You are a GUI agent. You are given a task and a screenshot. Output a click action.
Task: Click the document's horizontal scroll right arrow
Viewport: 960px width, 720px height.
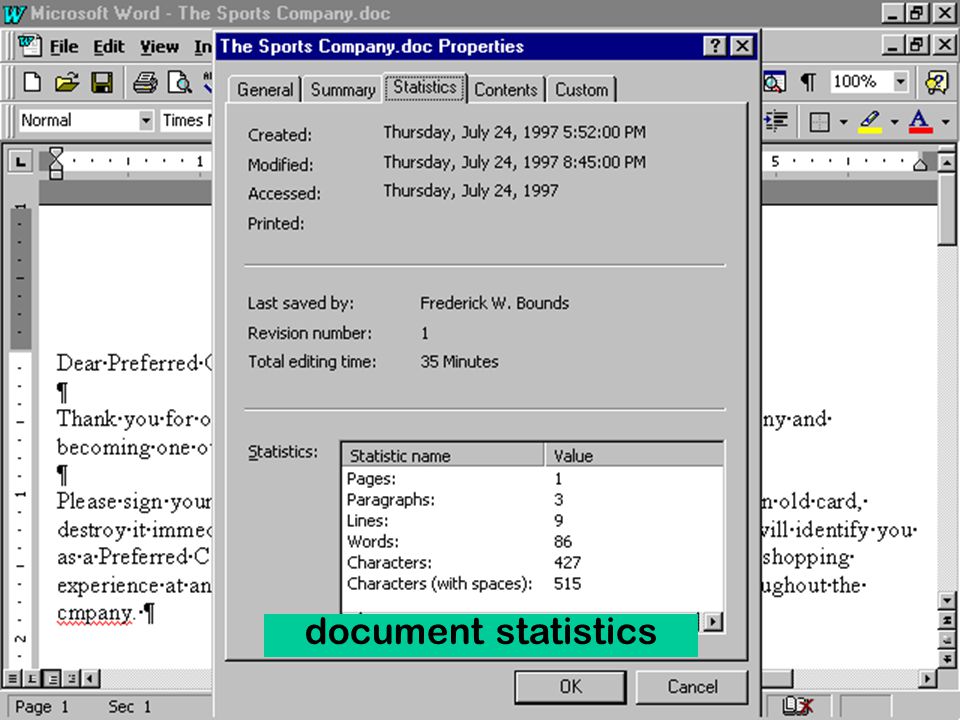(929, 678)
